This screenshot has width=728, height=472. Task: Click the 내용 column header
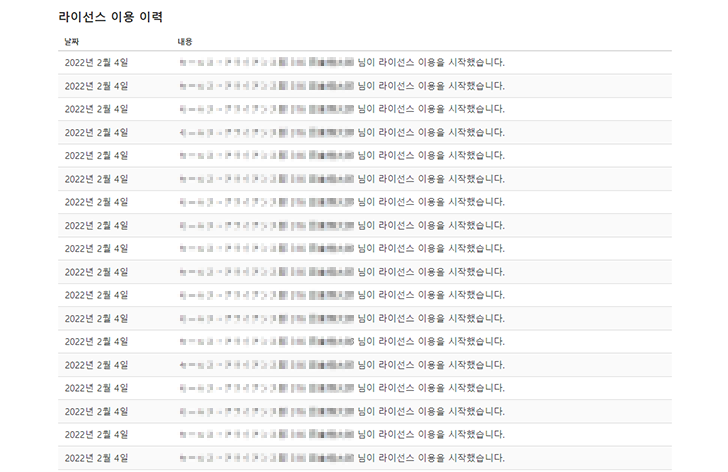(185, 42)
